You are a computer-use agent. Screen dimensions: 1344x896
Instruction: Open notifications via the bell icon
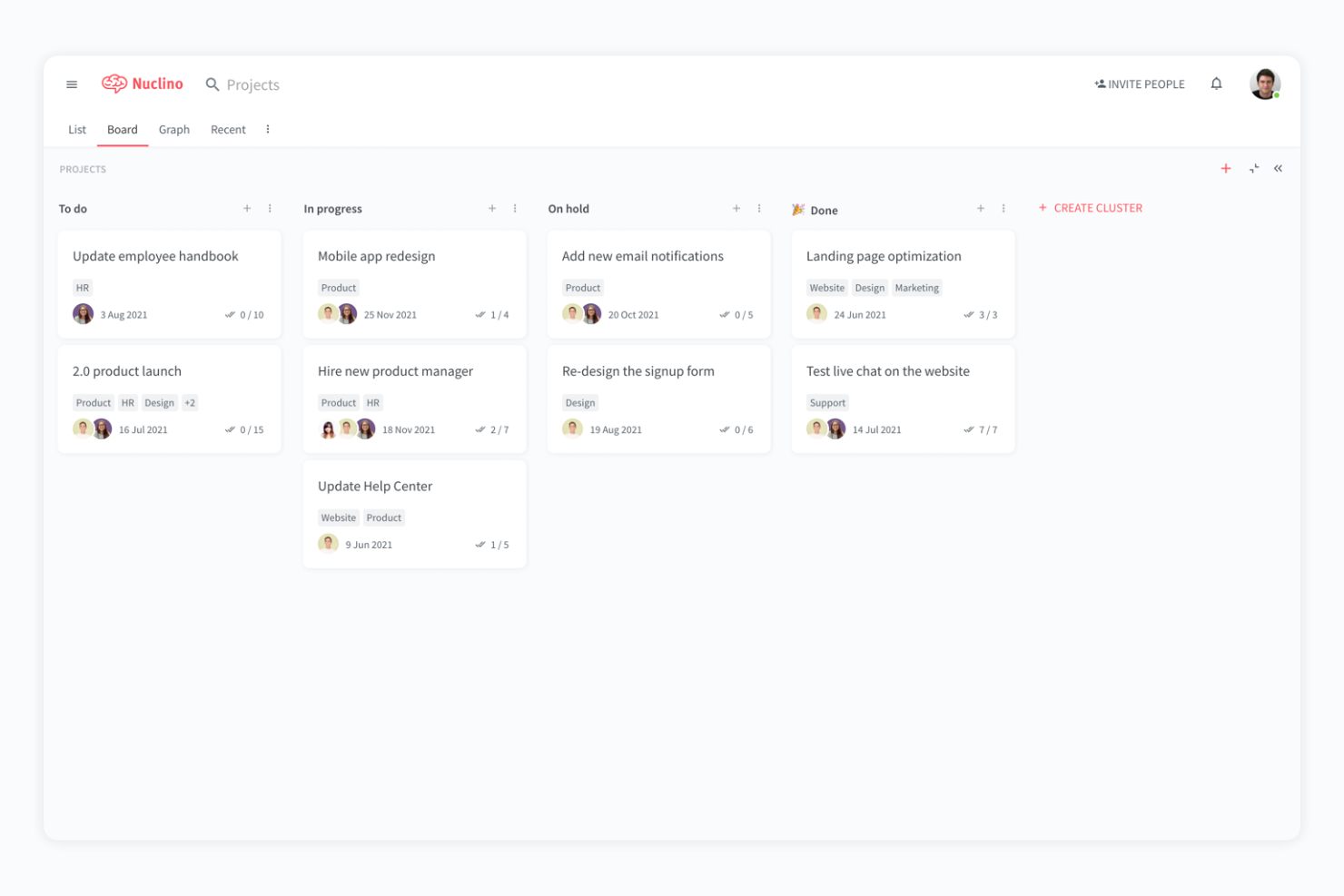coord(1216,84)
